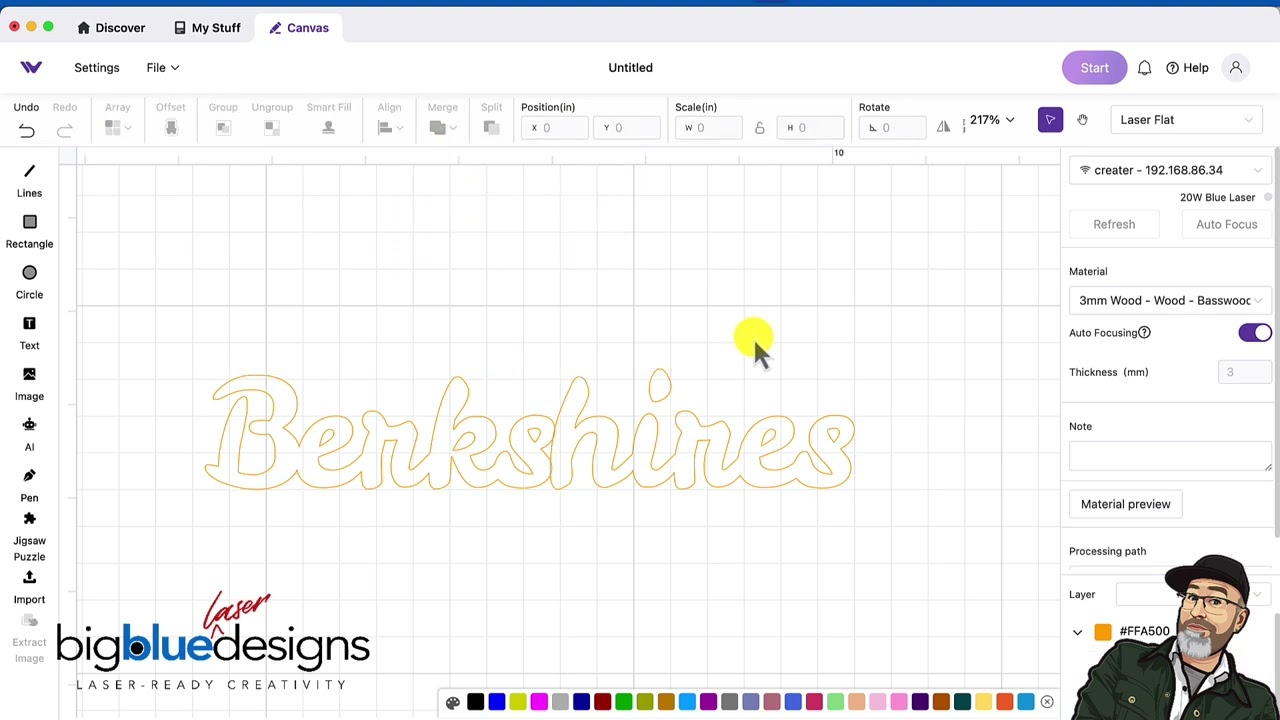
Task: Toggle the scale aspect-ratio lock
Action: point(760,128)
